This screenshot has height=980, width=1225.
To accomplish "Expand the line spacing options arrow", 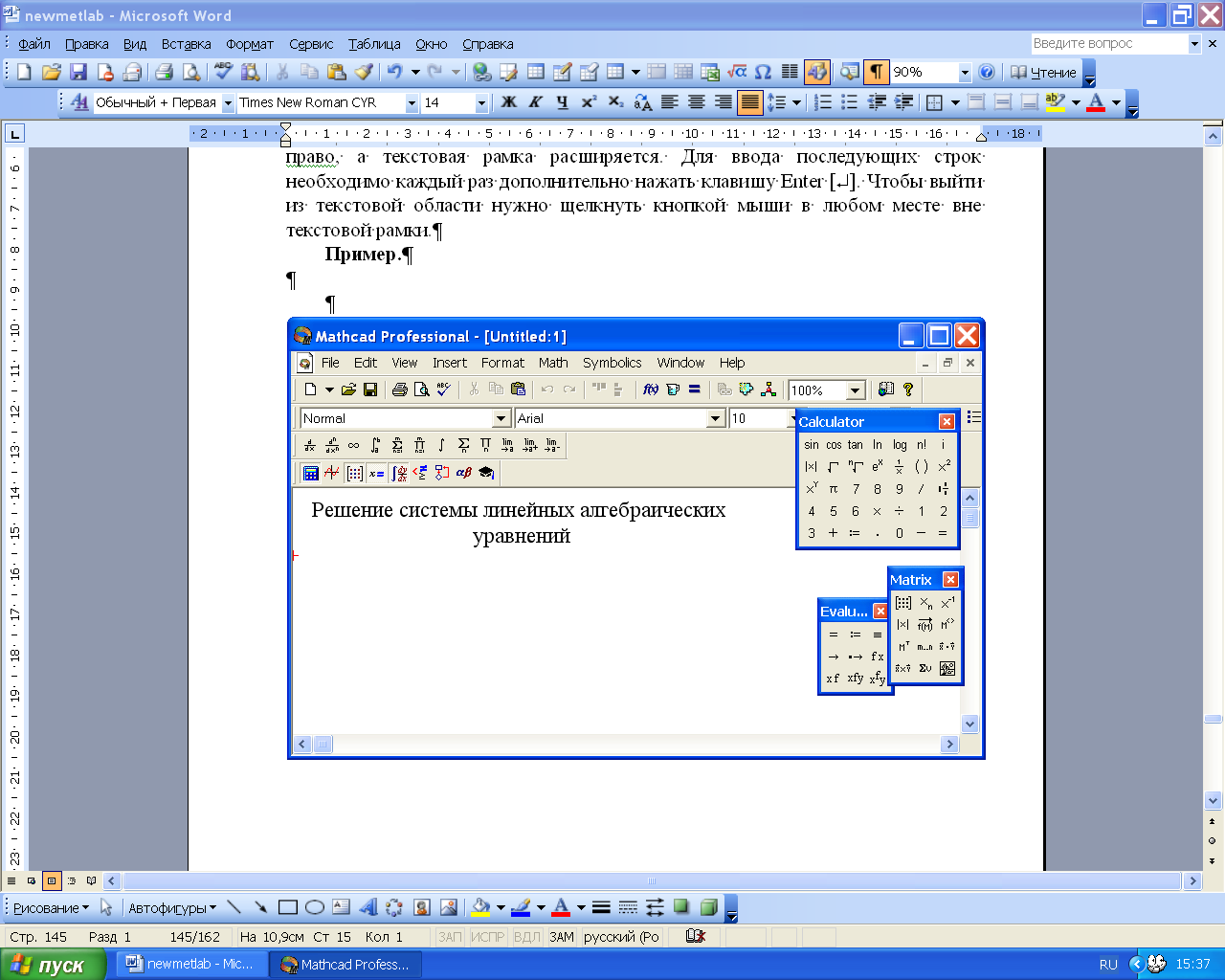I will [796, 101].
